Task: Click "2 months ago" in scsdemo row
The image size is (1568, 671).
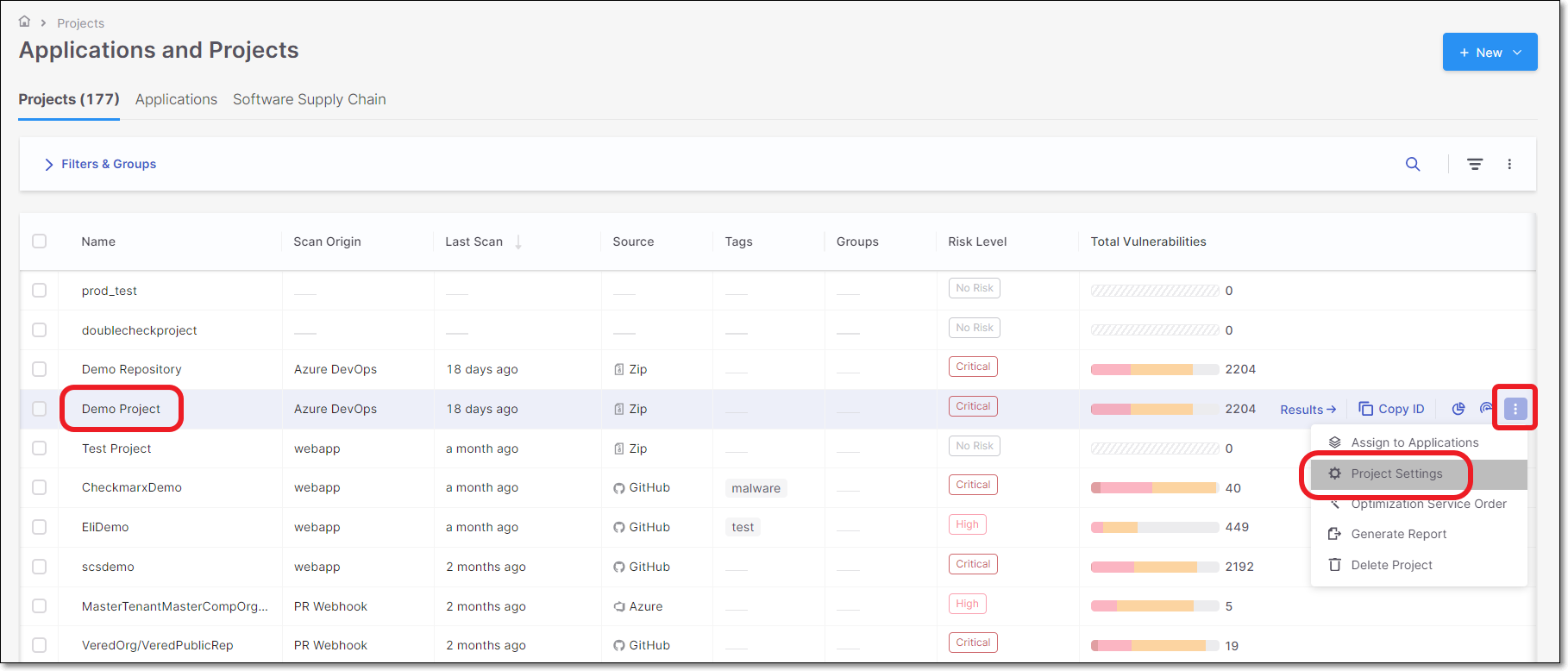Action: (x=486, y=567)
